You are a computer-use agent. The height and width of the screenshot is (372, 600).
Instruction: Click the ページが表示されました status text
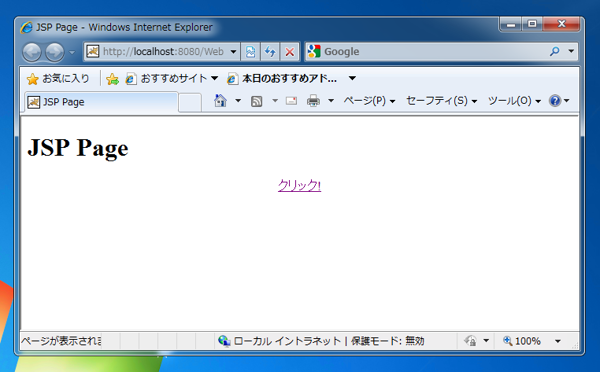tap(61, 341)
